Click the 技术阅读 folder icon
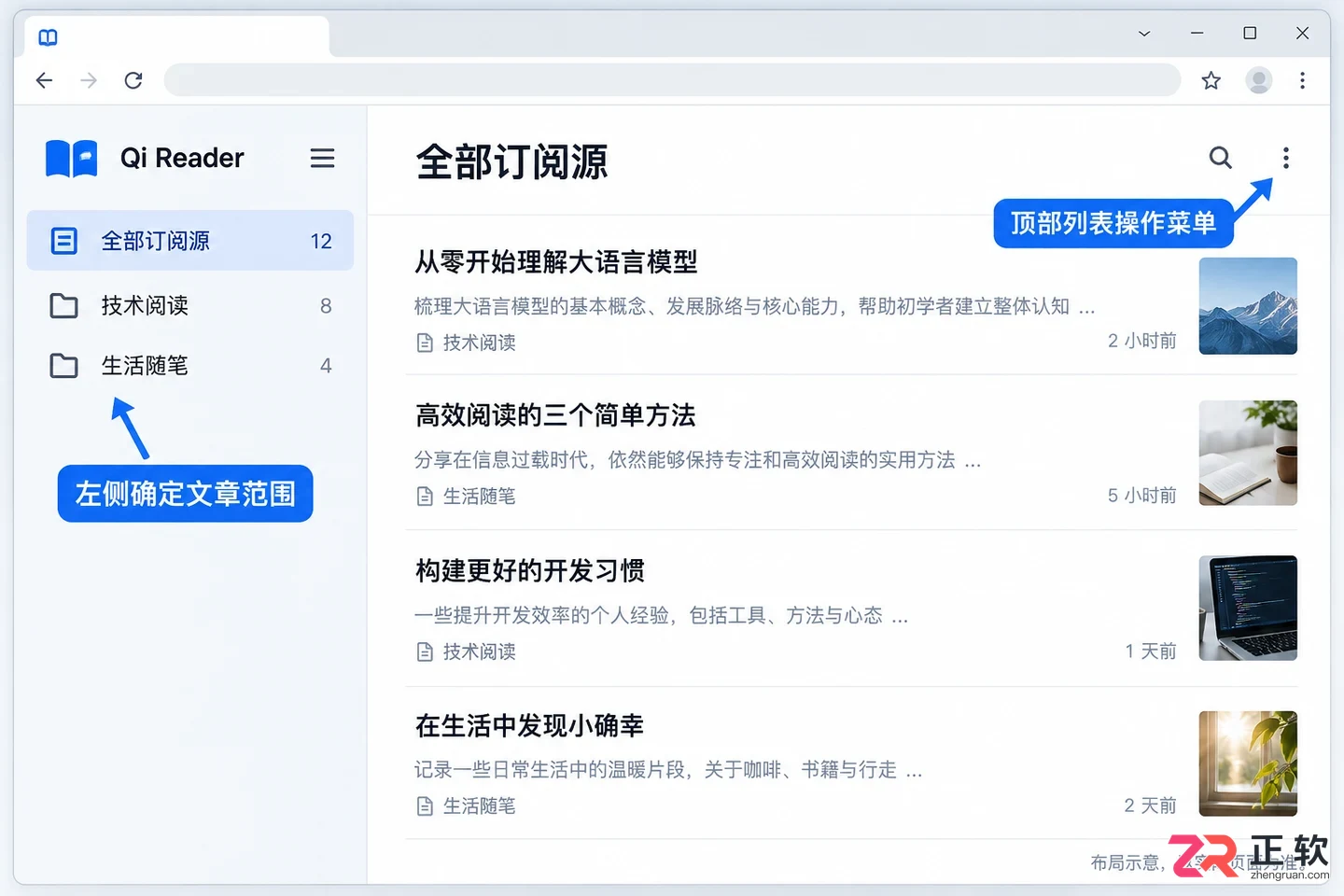 (x=63, y=305)
